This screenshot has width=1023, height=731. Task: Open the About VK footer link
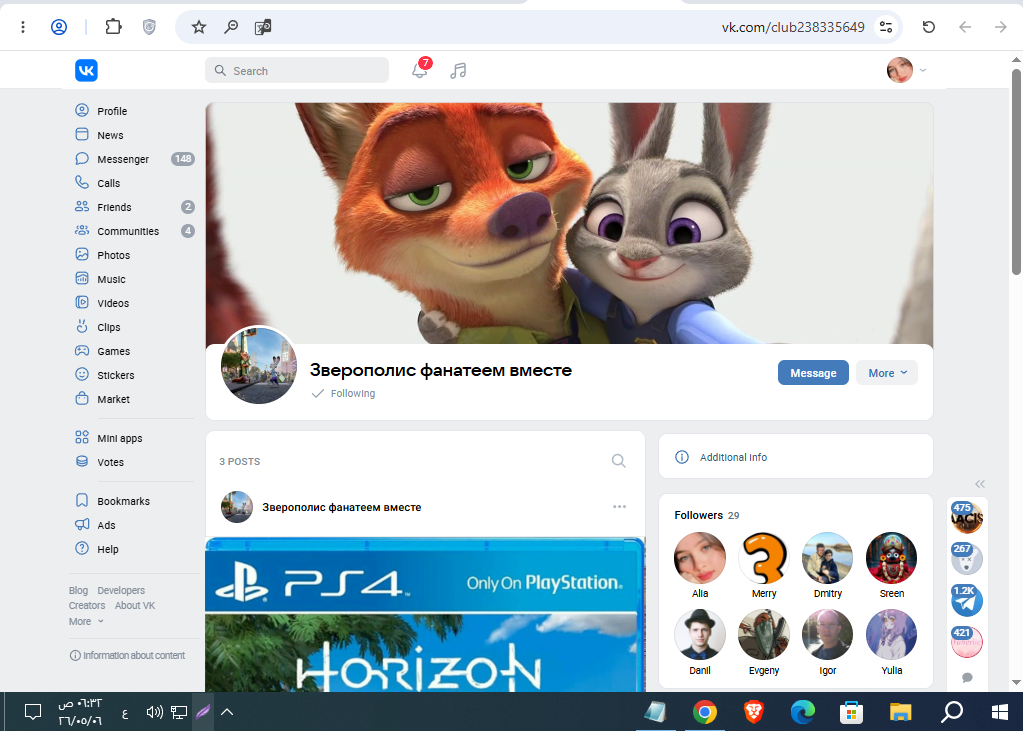click(x=135, y=606)
